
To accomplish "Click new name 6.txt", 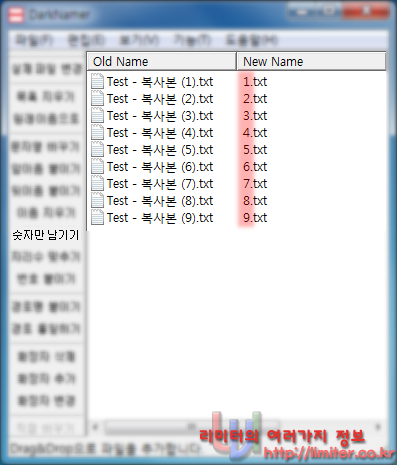I will click(x=255, y=167).
